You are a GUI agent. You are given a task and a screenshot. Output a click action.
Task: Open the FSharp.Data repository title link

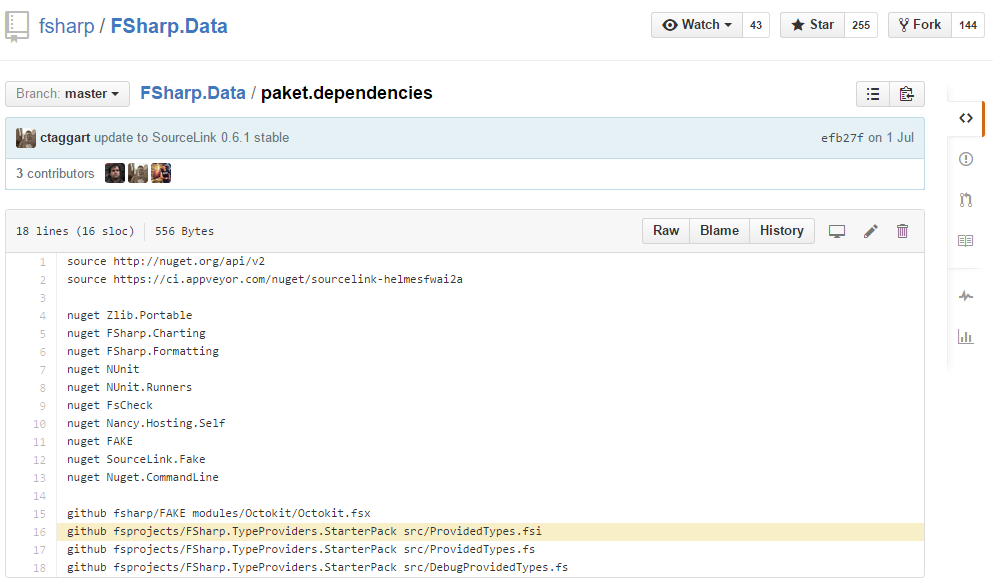pyautogui.click(x=169, y=26)
